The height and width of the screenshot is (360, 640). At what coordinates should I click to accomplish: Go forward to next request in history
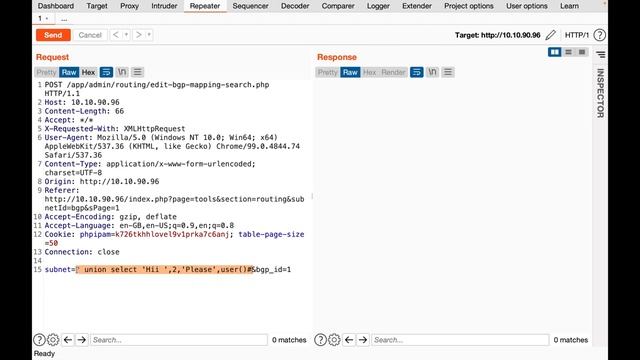pyautogui.click(x=138, y=35)
